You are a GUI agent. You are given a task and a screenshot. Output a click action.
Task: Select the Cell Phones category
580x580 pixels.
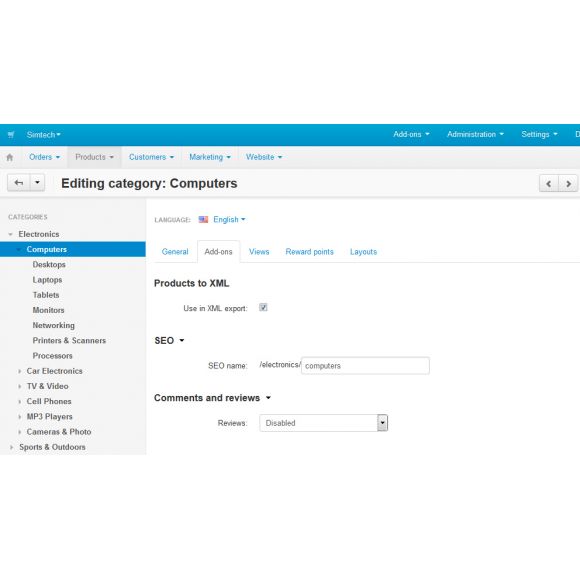click(x=49, y=401)
